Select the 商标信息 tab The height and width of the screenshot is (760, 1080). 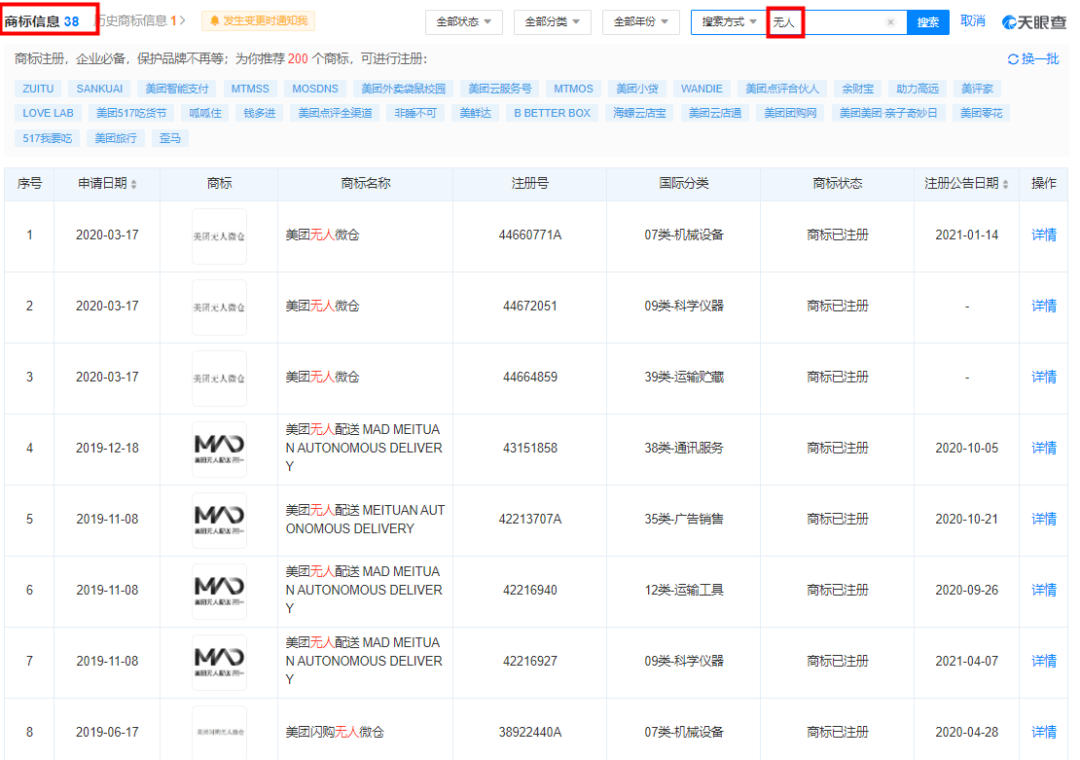(42, 21)
